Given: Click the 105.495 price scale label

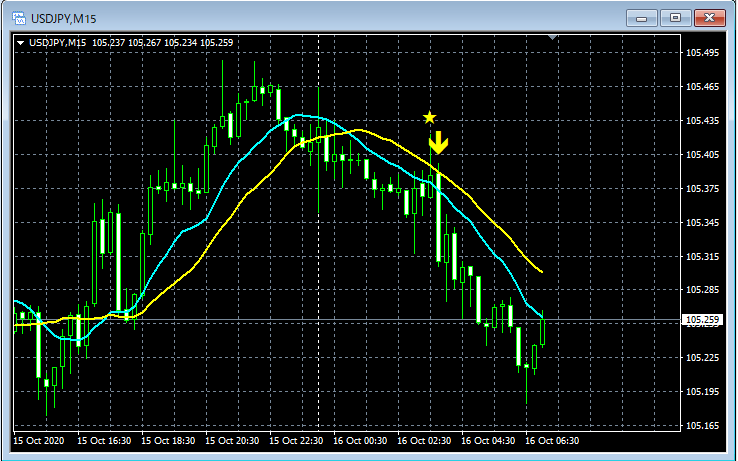Looking at the screenshot, I should click(x=702, y=53).
